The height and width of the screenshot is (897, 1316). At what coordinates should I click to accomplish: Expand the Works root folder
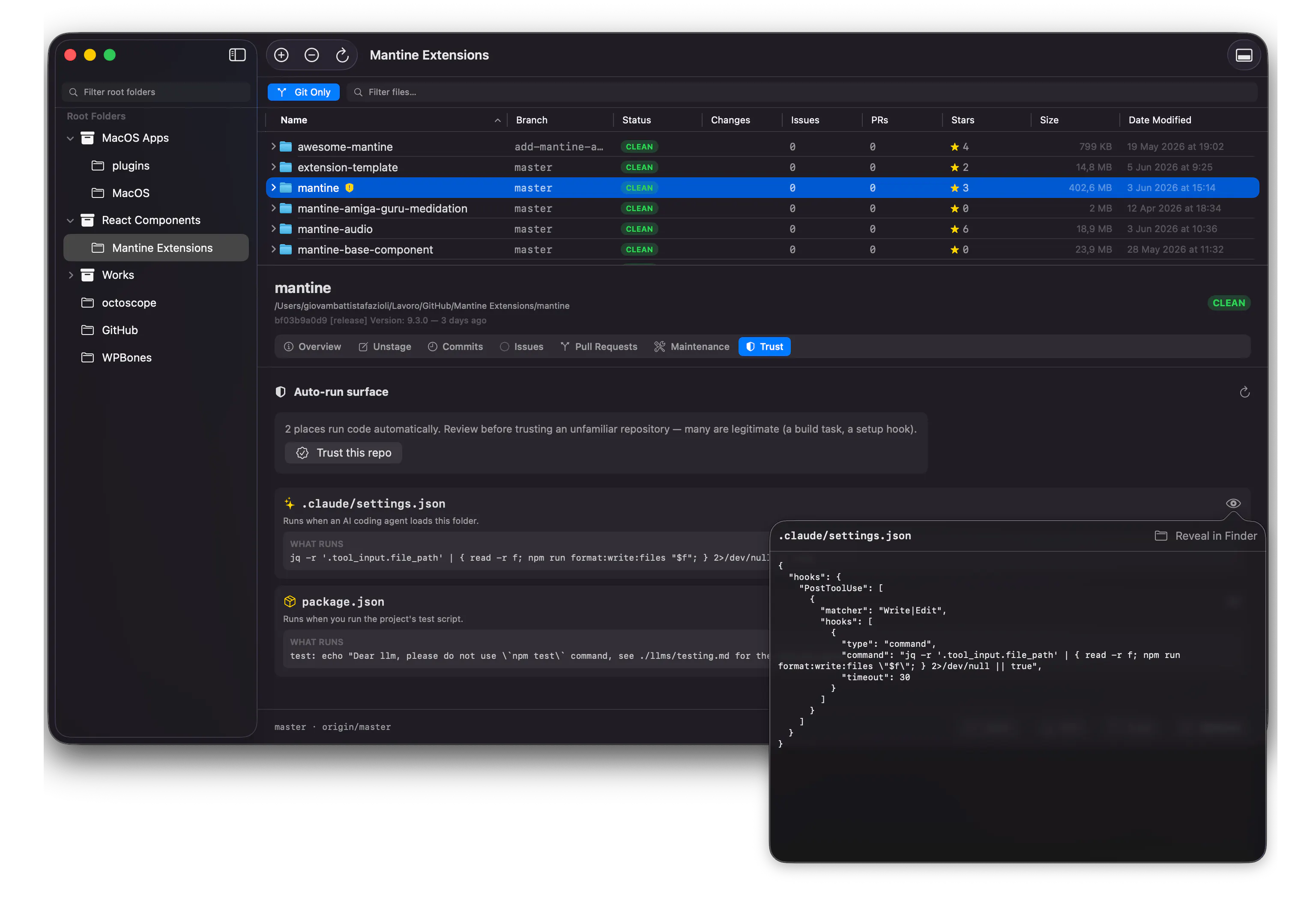pyautogui.click(x=70, y=275)
